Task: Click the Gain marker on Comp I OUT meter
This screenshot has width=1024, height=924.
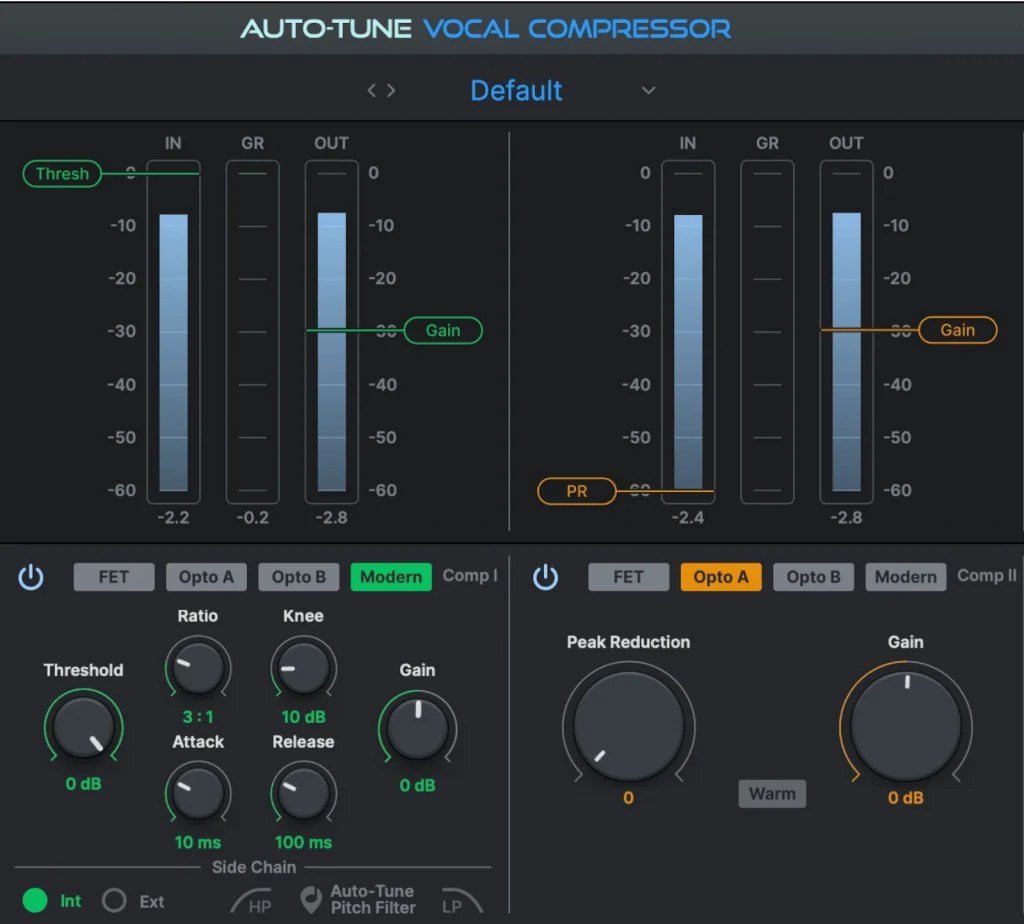Action: click(x=443, y=330)
